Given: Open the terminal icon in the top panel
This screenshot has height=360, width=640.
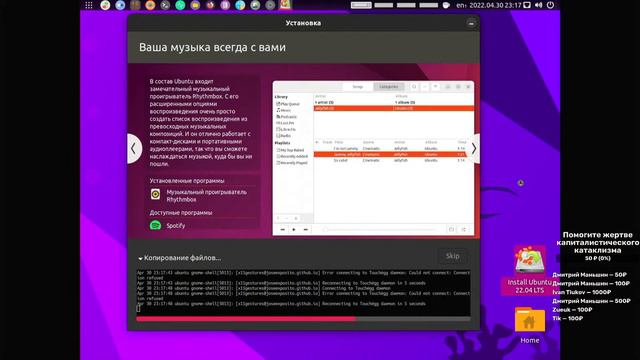Looking at the screenshot, I should coord(165,5).
